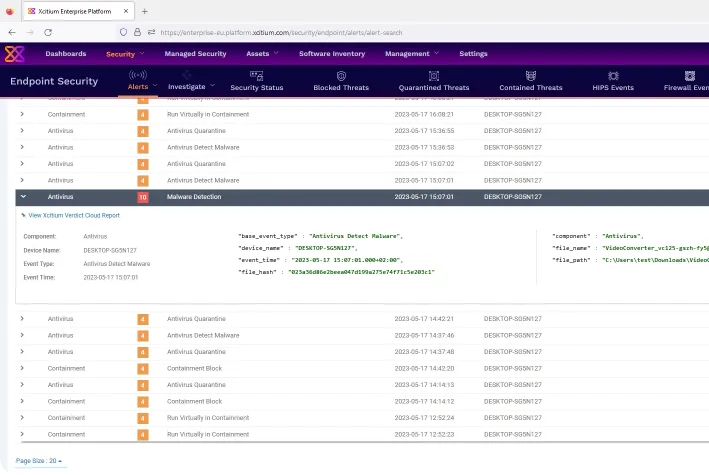Open the Management menu dropdown
The width and height of the screenshot is (709, 475).
[x=412, y=54]
